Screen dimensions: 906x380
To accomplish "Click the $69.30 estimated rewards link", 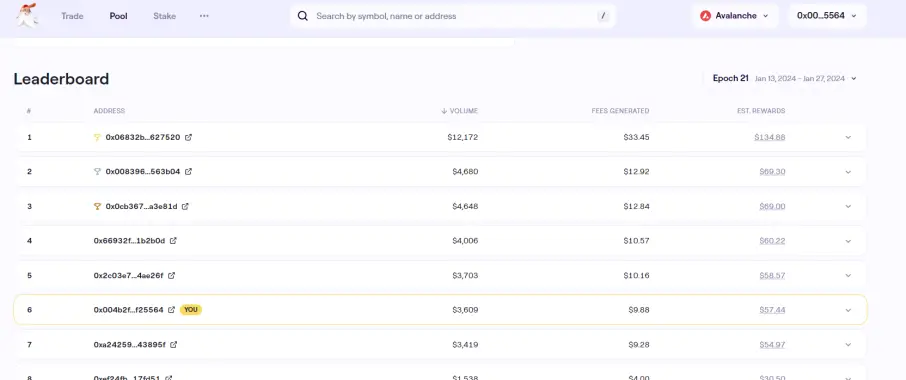I will coord(773,172).
